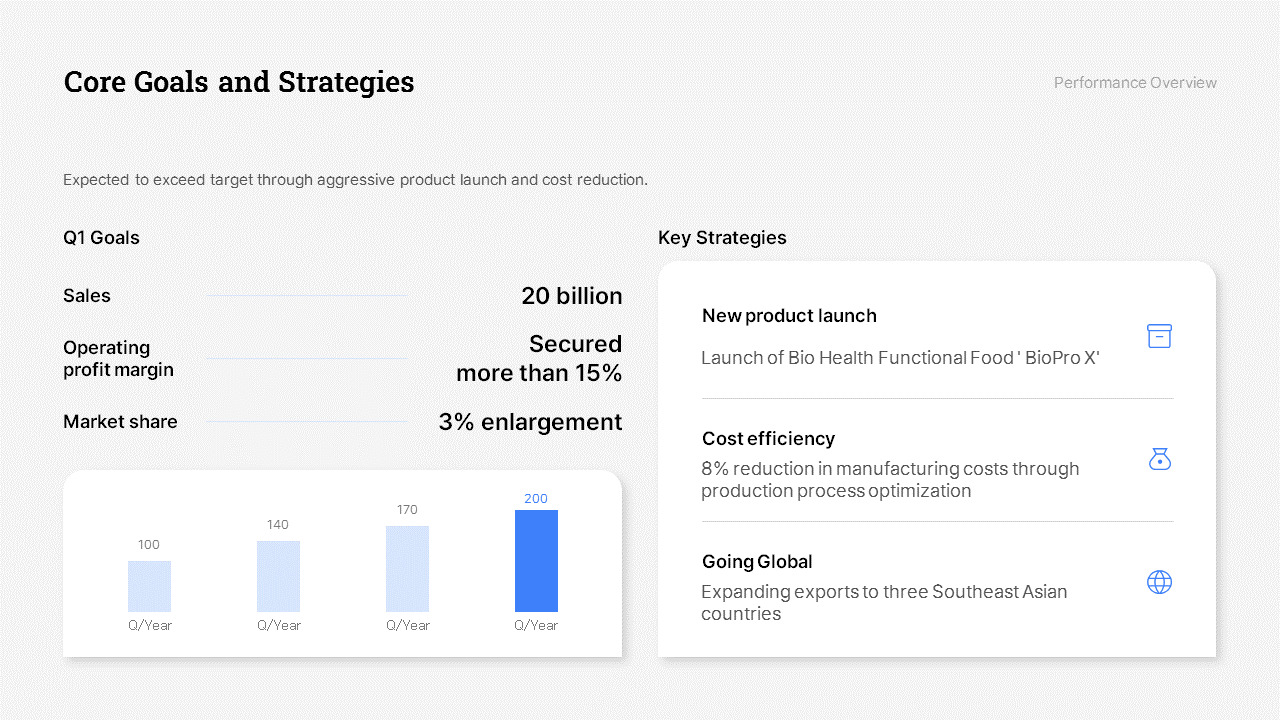Select the Key Strategies section header
Screen dimensions: 1280x720
722,237
